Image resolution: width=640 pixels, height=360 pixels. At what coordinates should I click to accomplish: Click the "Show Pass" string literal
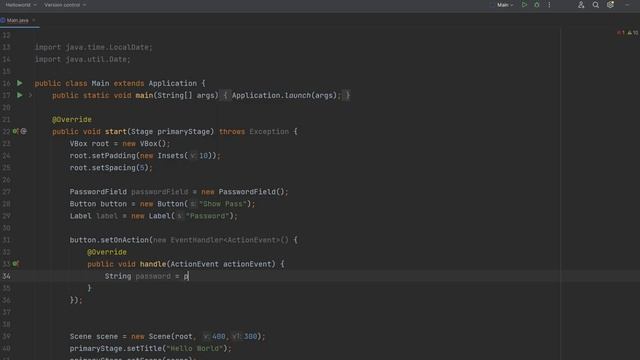coord(223,204)
